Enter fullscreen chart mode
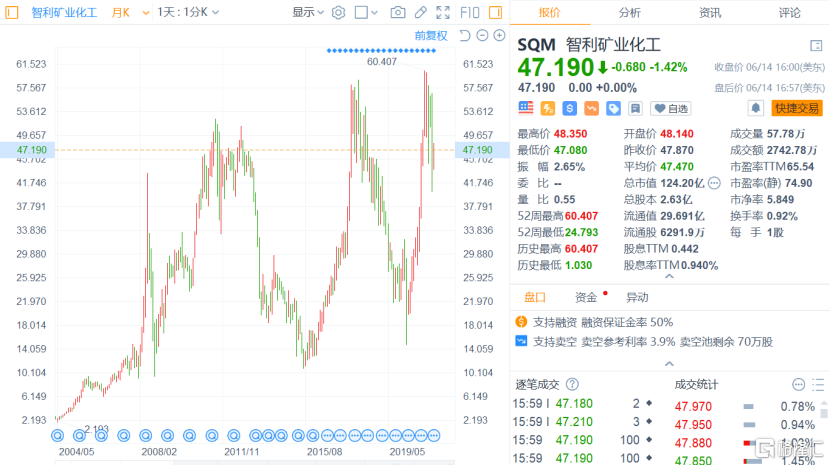830x465 pixels. point(443,12)
